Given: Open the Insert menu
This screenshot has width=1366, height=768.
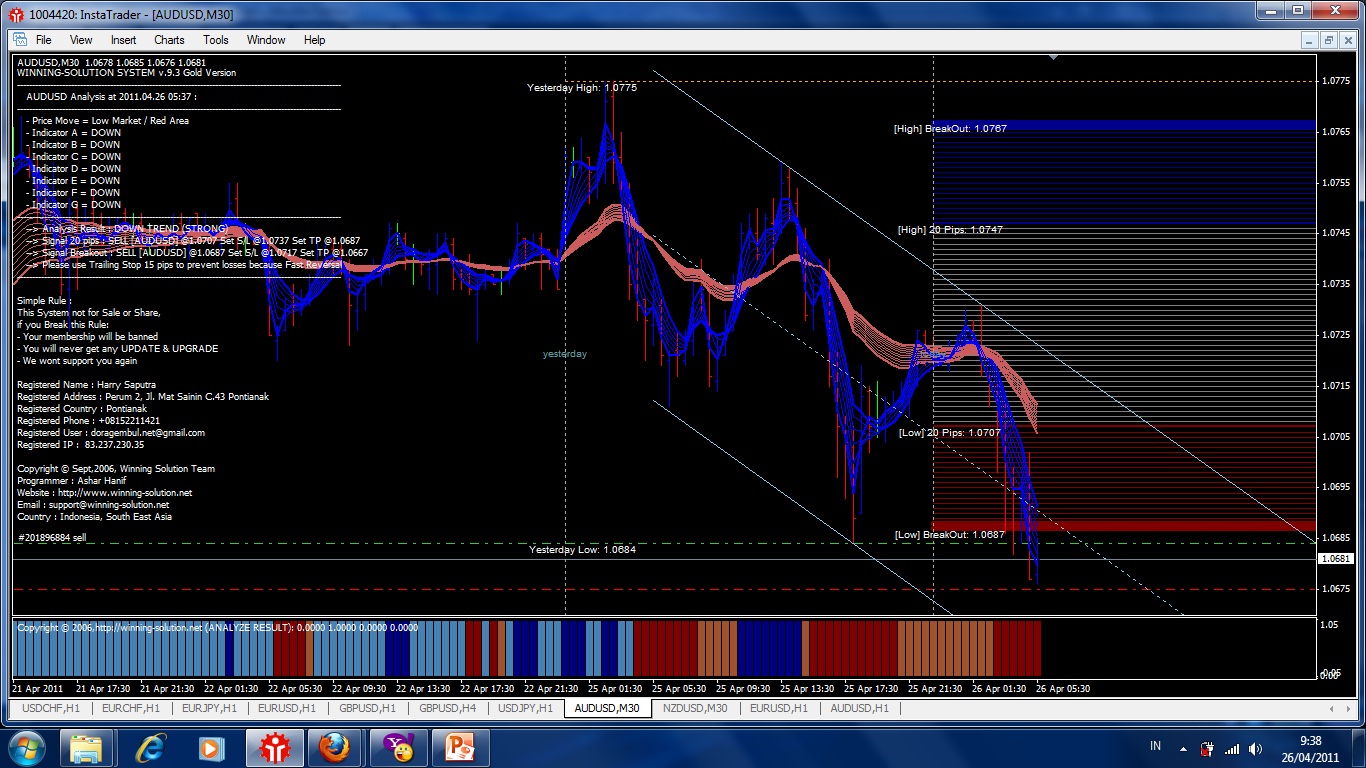Looking at the screenshot, I should (123, 40).
